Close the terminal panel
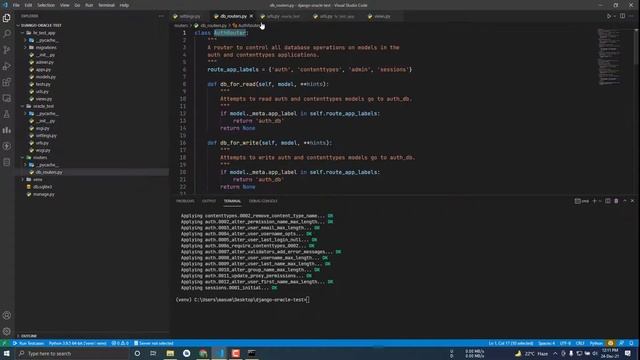 [632, 201]
